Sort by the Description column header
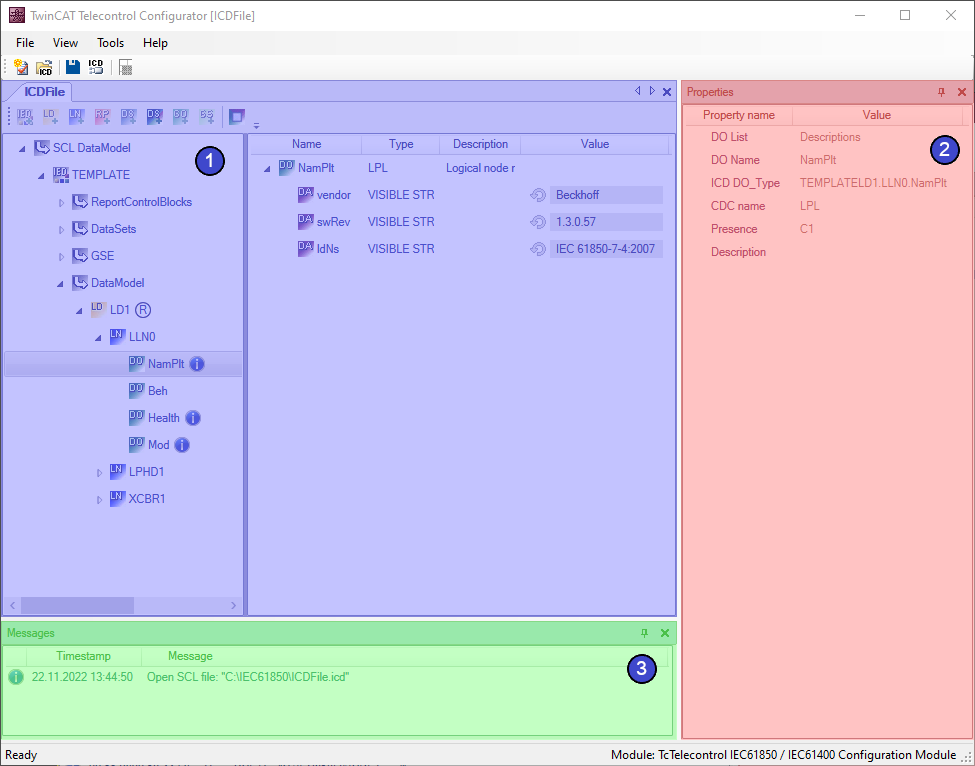The width and height of the screenshot is (975, 766). coord(480,144)
